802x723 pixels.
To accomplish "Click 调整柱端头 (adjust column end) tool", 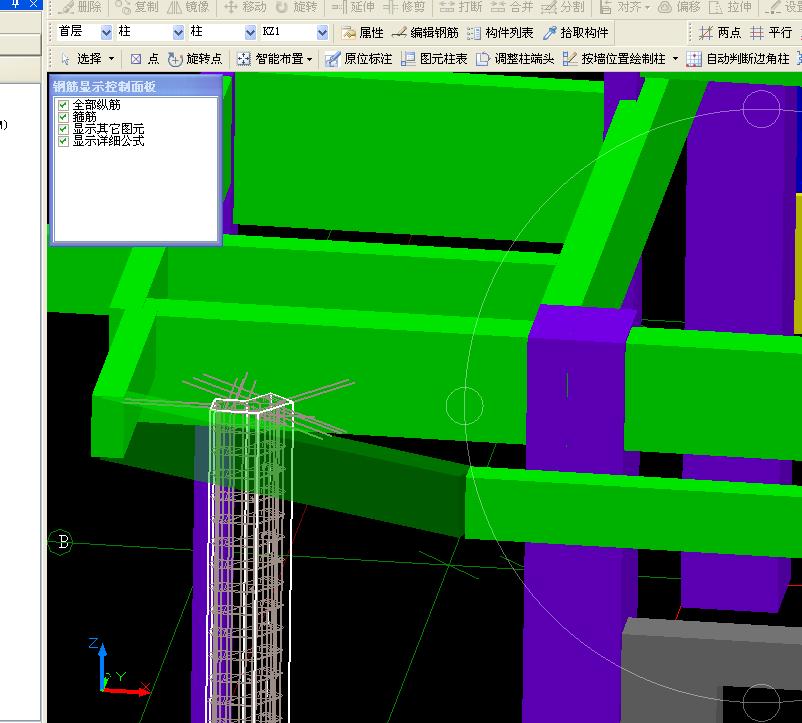I will click(x=516, y=59).
